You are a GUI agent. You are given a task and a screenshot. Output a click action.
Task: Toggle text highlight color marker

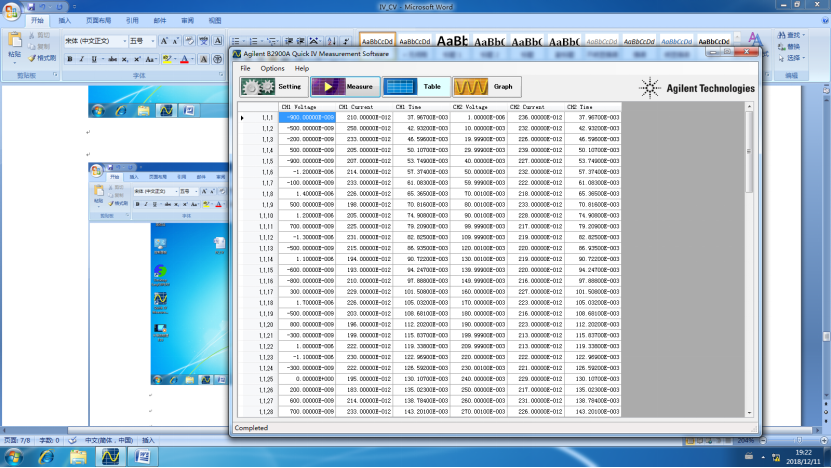tap(167, 59)
